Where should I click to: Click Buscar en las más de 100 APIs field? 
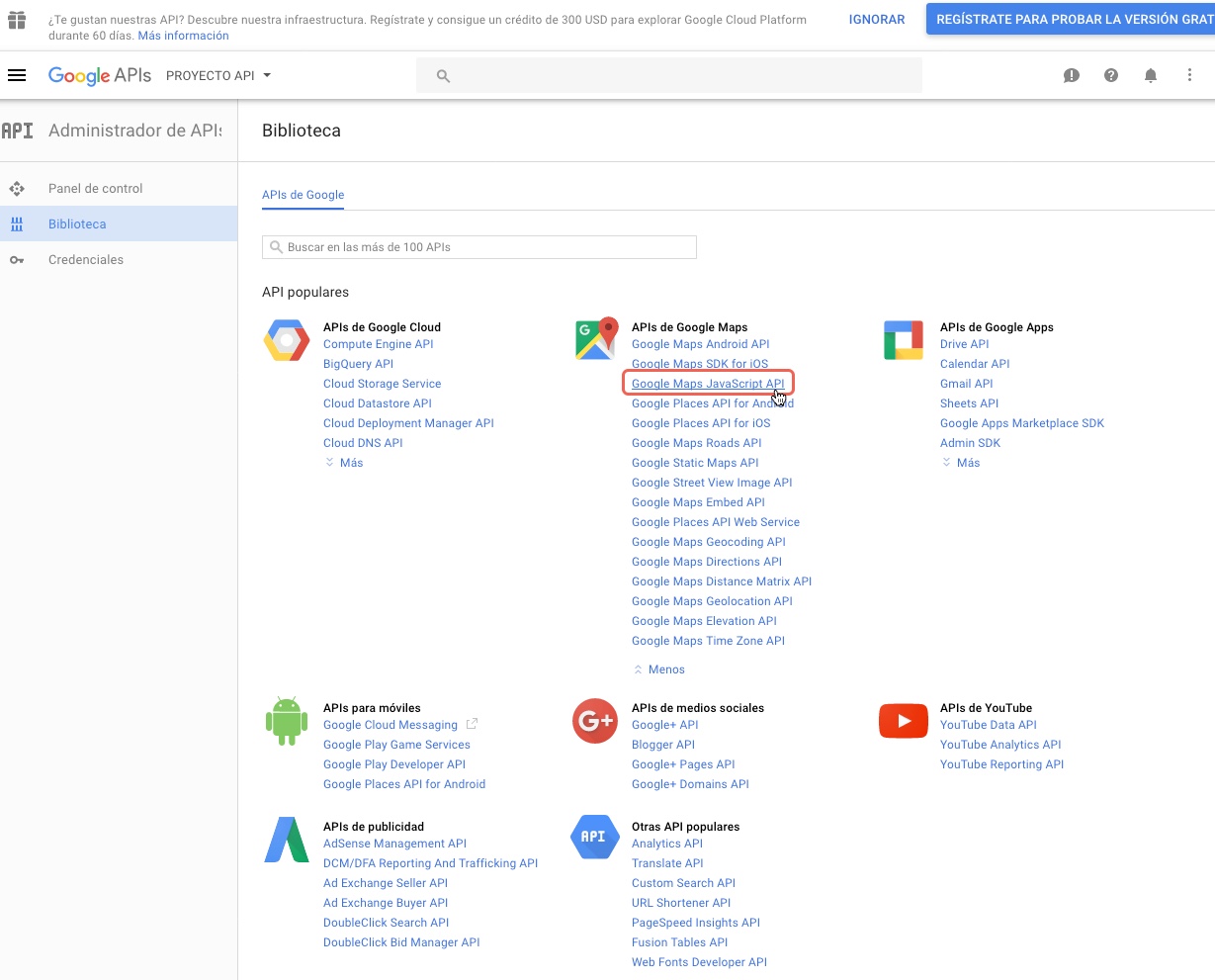(479, 247)
